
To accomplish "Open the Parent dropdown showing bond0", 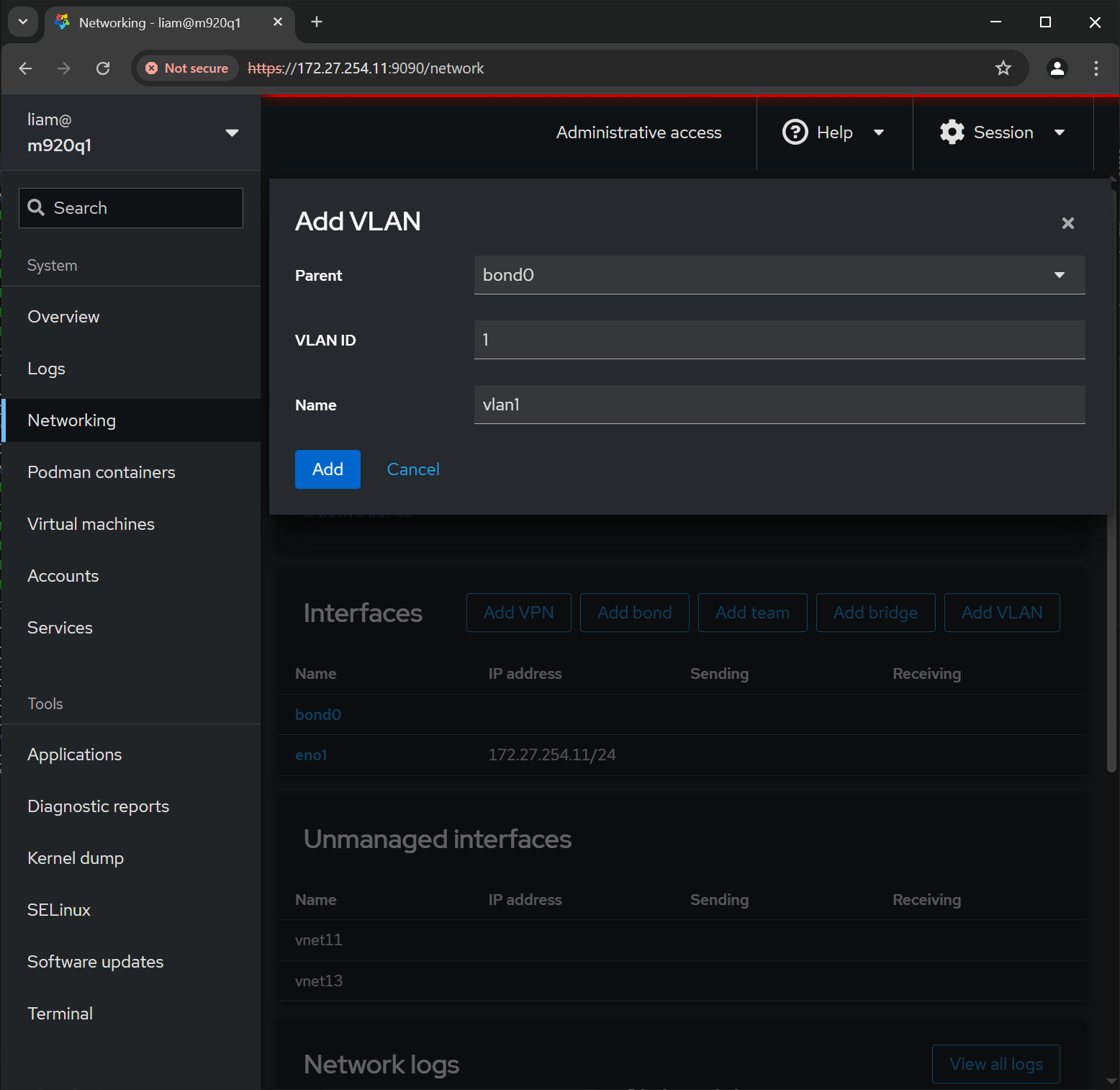I will 780,275.
